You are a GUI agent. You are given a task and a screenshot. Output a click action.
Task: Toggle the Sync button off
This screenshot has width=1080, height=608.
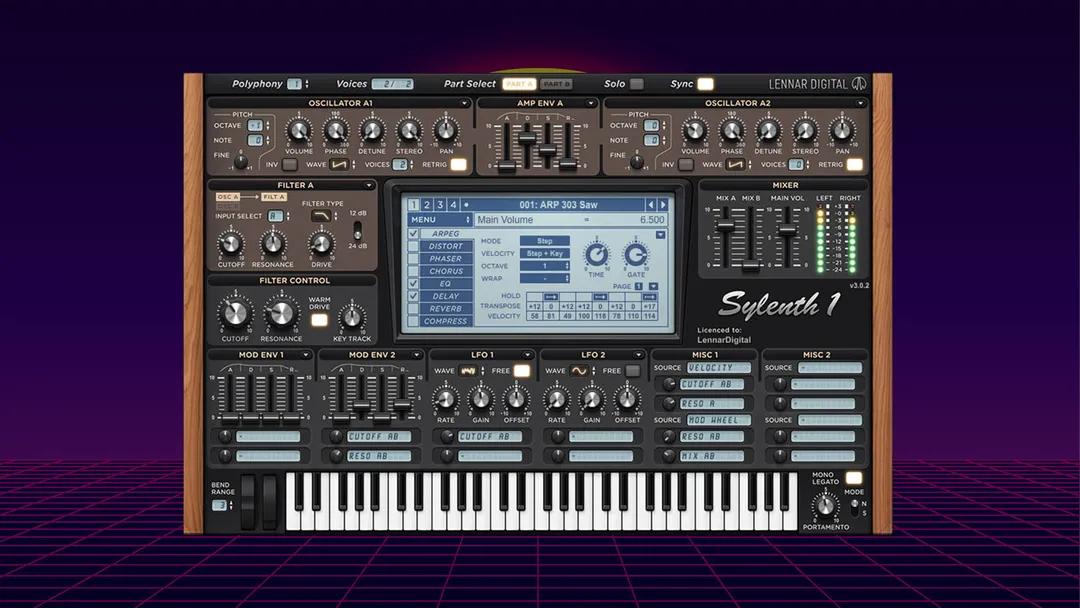pos(705,84)
